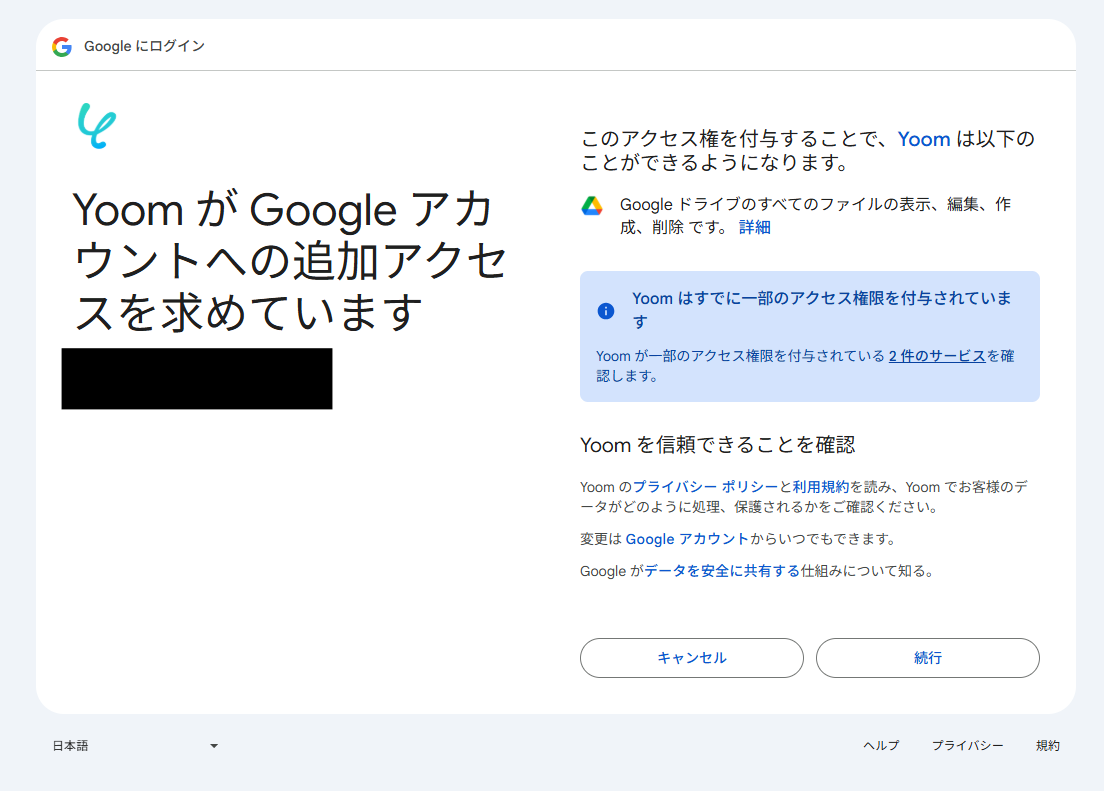Click the Google にログイン header text
Screen dimensions: 1104x791
(144, 47)
